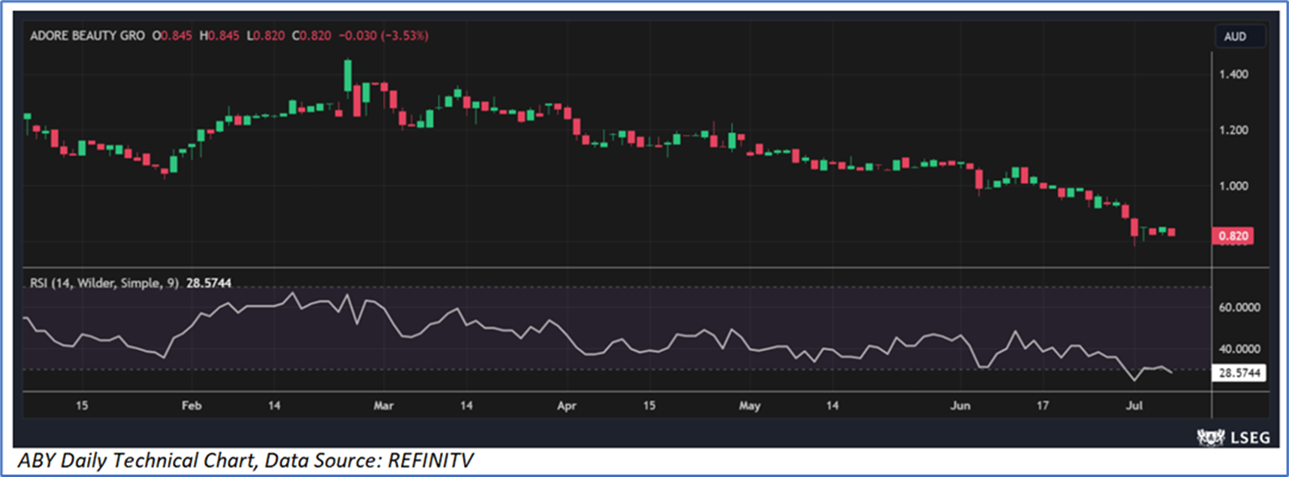Click the RSI value 28.5744 in legend
The image size is (1289, 477).
pyautogui.click(x=210, y=284)
